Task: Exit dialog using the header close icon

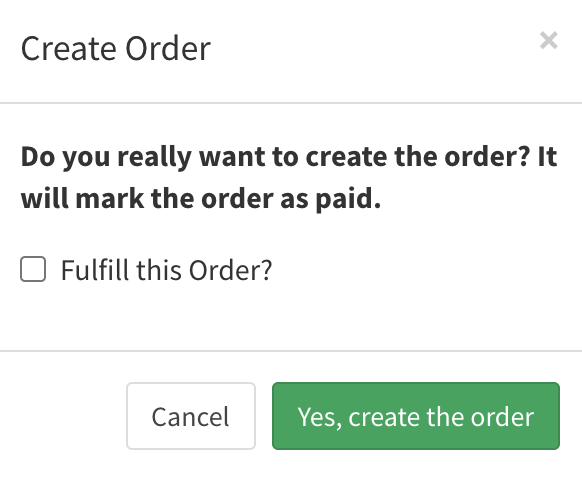Action: coord(549,40)
